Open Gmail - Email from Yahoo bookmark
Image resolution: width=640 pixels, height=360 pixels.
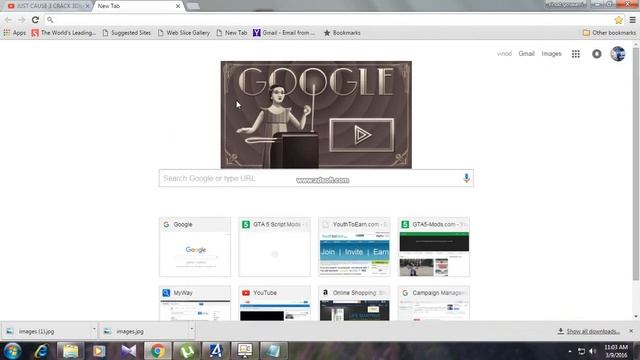pyautogui.click(x=284, y=33)
